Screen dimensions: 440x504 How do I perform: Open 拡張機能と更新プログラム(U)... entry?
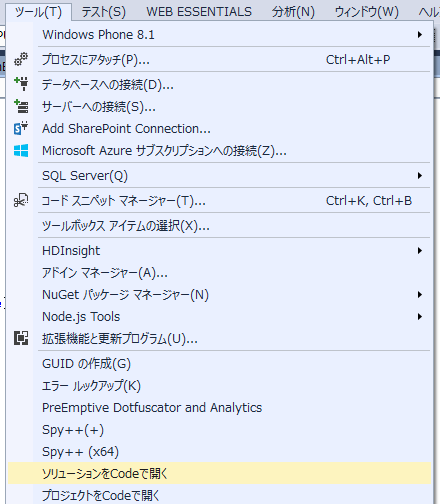pyautogui.click(x=219, y=339)
